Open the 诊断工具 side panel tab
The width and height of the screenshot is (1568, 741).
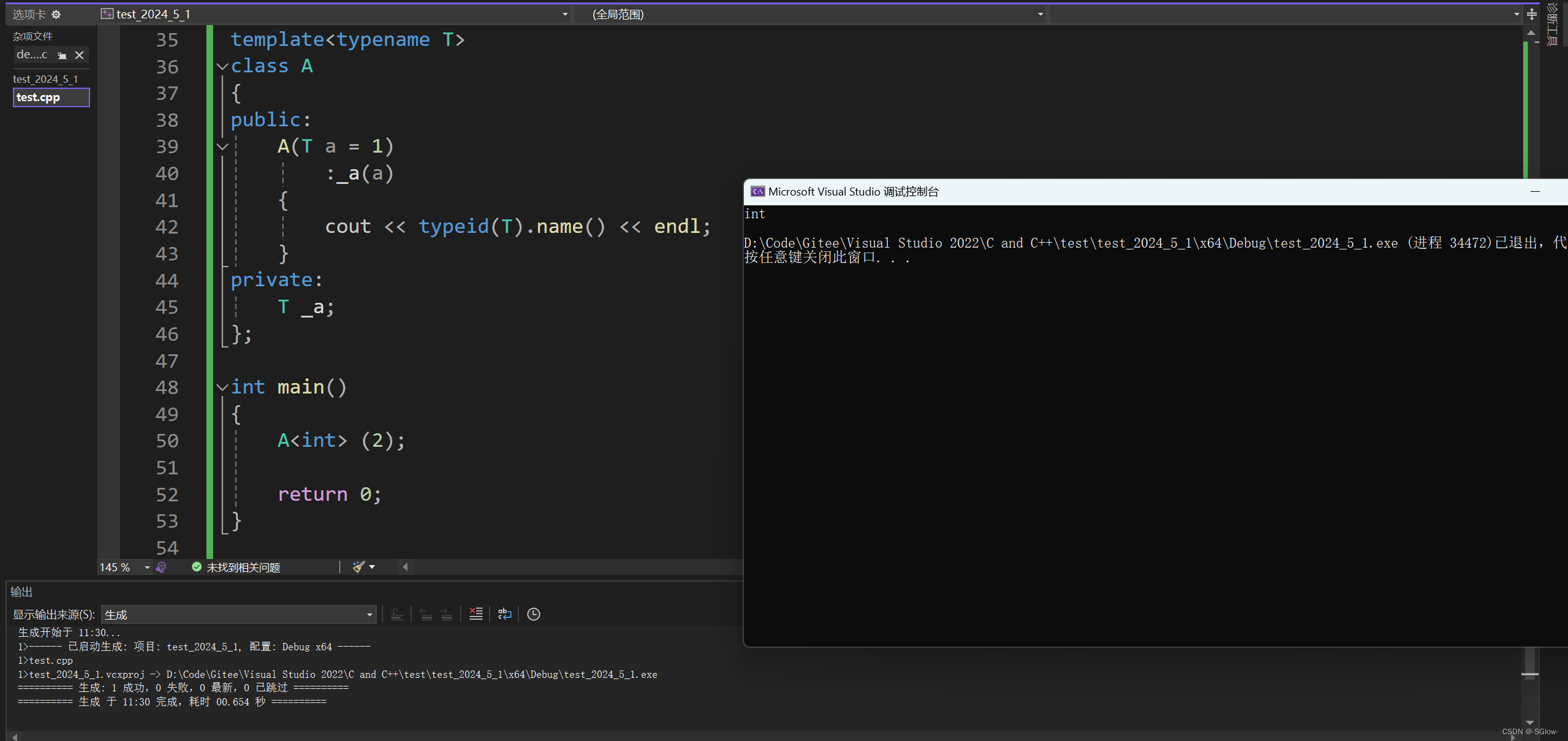(x=1552, y=25)
